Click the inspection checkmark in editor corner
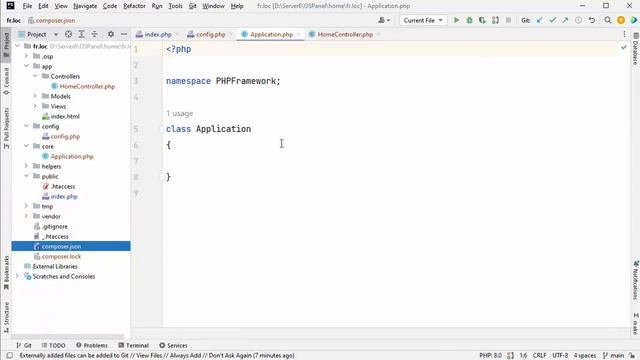 [624, 48]
